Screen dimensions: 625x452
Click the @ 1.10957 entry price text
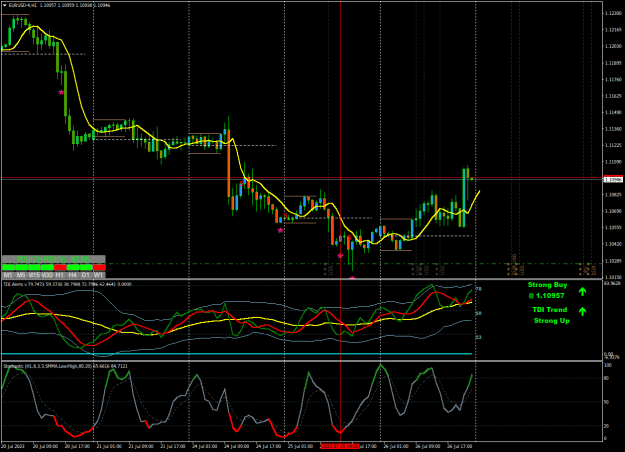click(x=546, y=296)
